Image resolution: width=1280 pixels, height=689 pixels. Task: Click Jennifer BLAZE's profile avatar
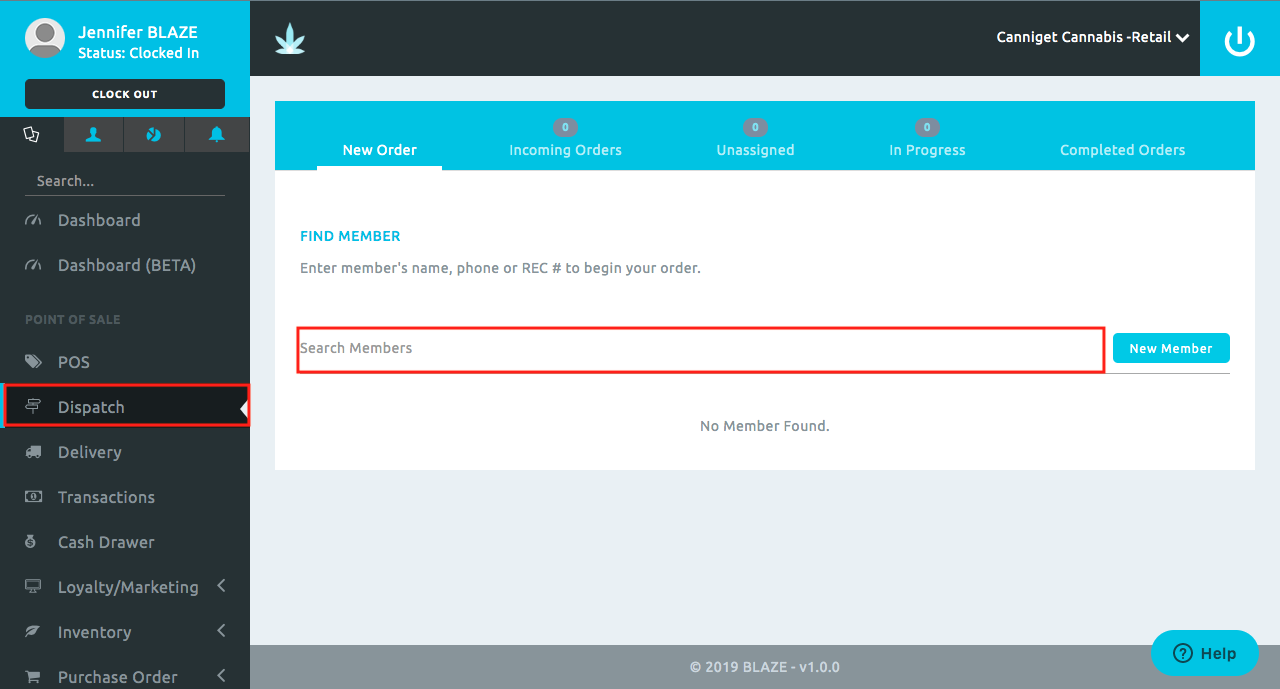point(45,39)
